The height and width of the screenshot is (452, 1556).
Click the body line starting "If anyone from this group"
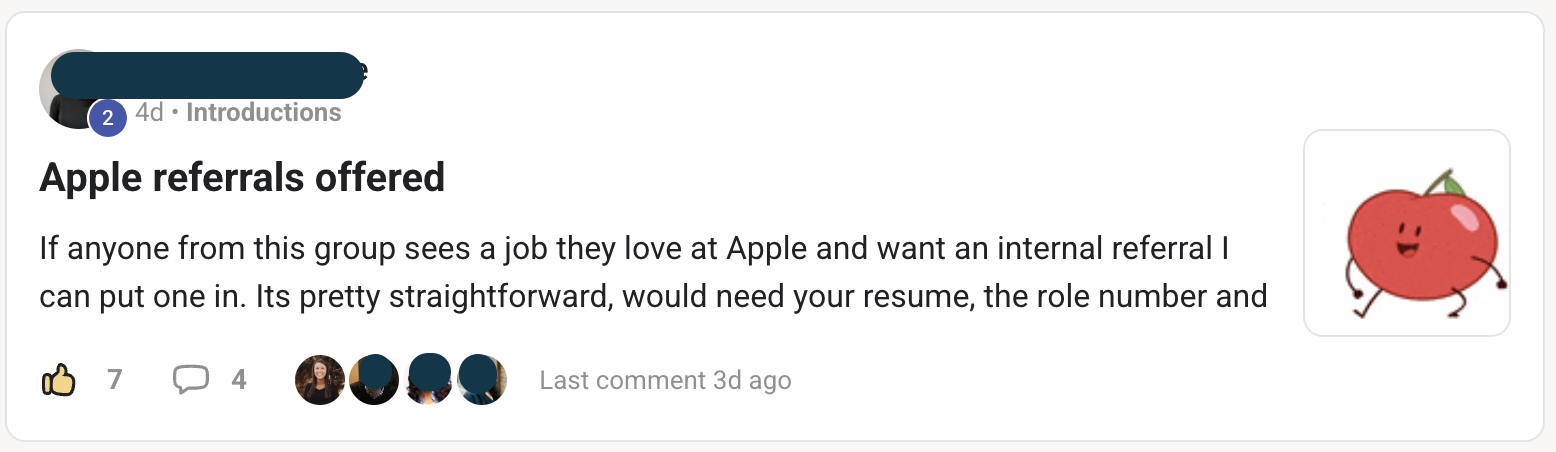tap(633, 248)
